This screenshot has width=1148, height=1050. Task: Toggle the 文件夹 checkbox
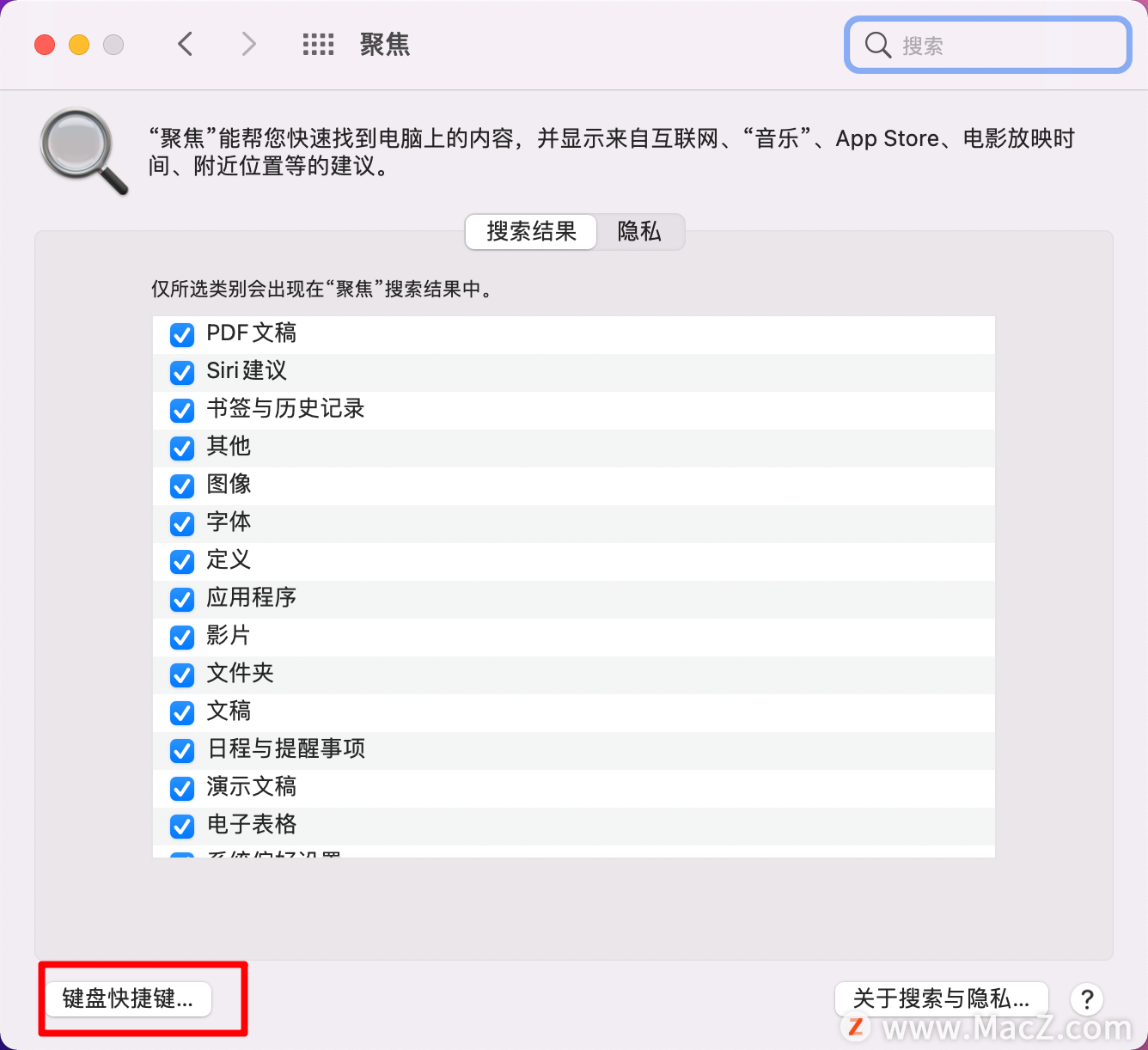[182, 675]
